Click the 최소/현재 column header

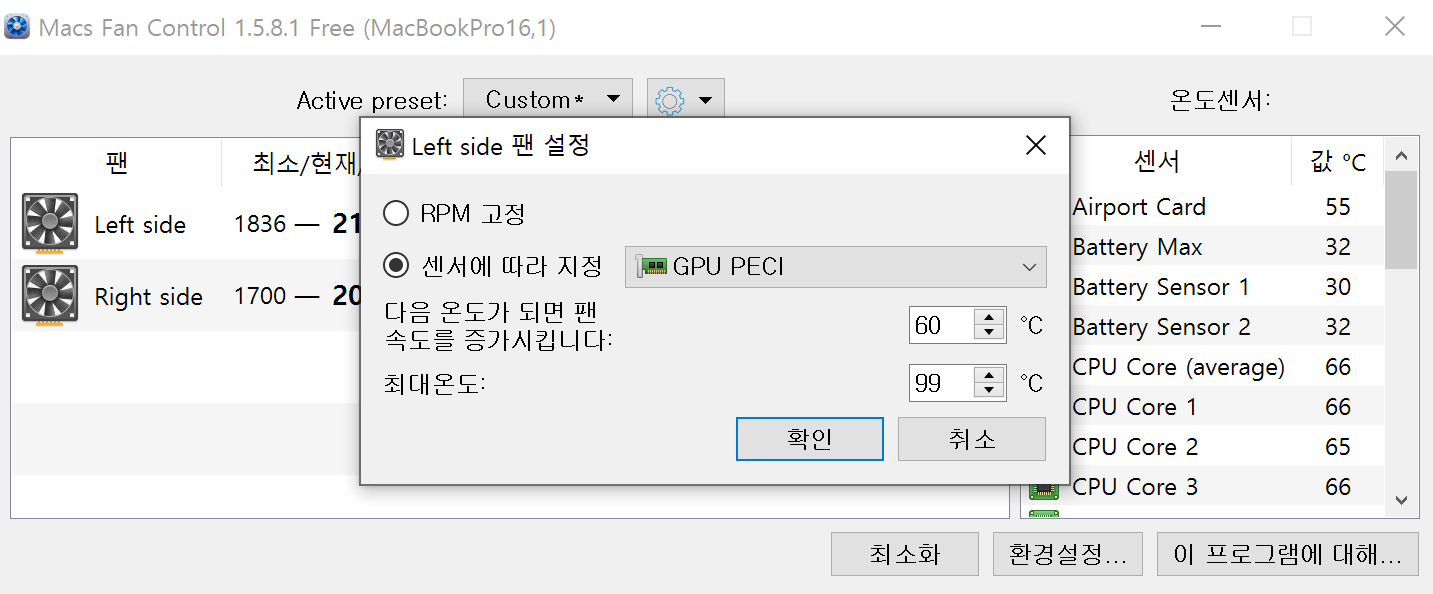306,162
